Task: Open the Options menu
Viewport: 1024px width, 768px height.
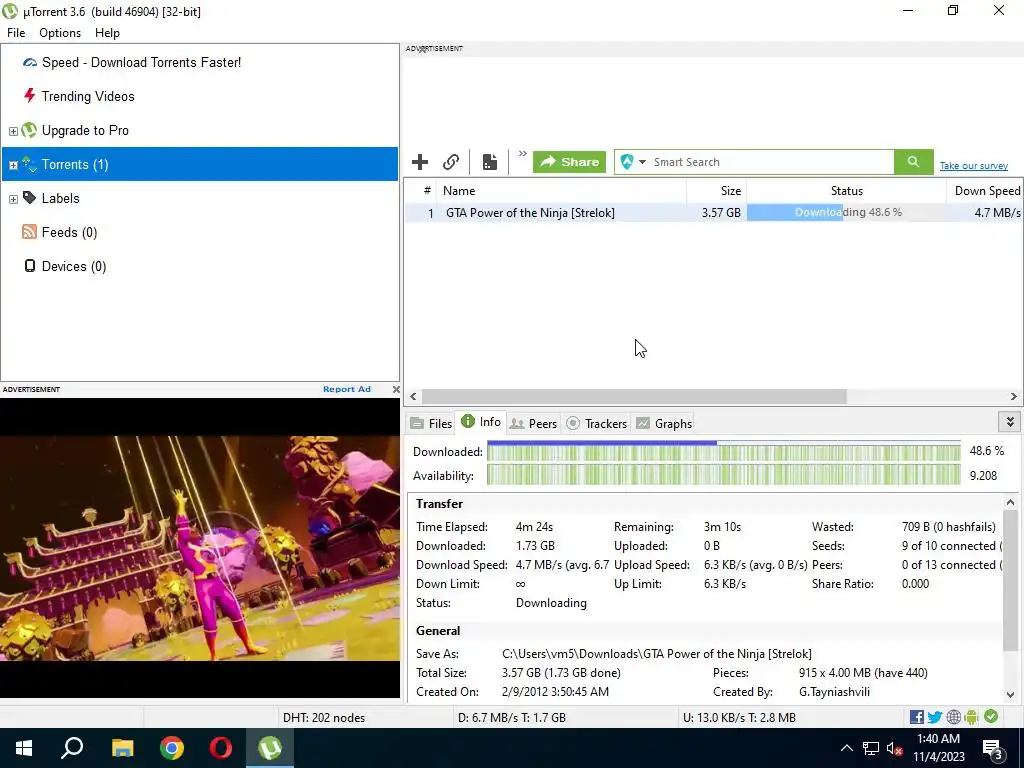Action: [x=60, y=33]
